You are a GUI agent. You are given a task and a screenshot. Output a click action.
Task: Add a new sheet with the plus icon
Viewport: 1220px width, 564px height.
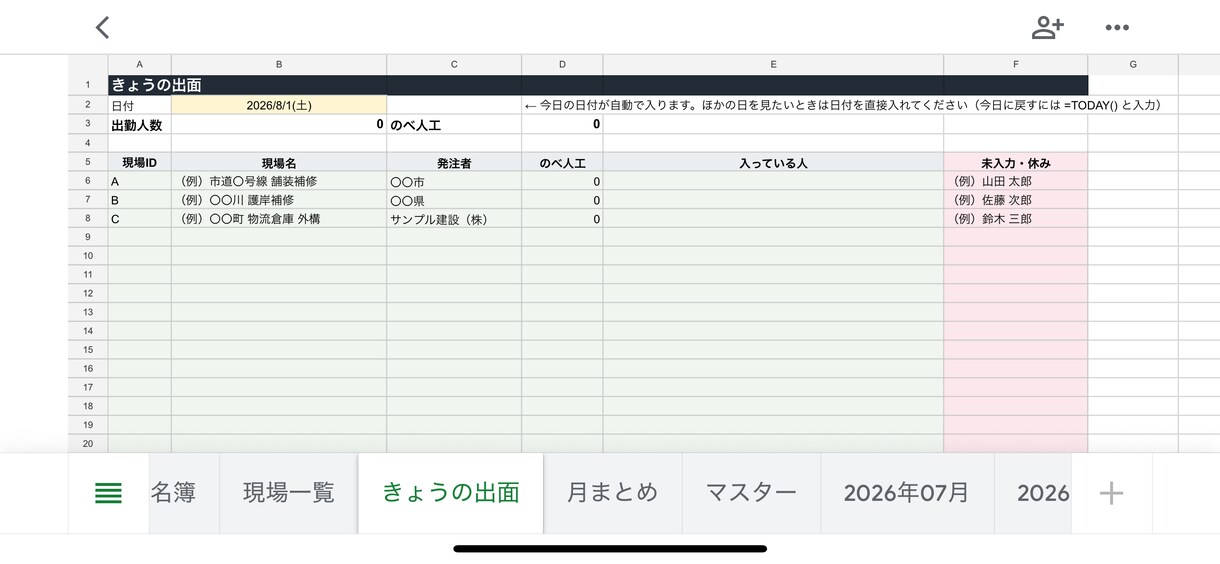1111,493
